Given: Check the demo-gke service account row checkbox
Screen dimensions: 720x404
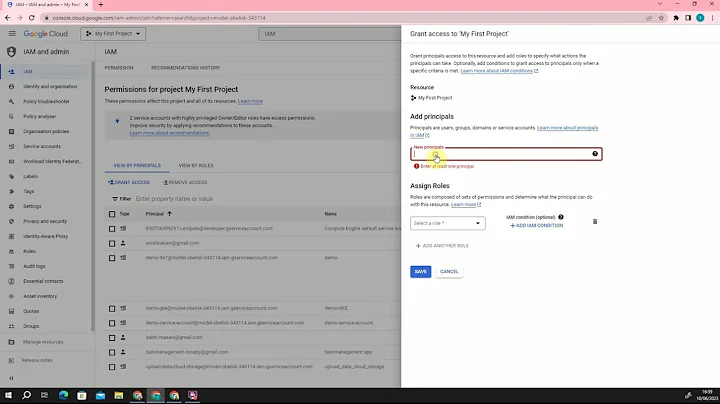Looking at the screenshot, I should tap(112, 309).
